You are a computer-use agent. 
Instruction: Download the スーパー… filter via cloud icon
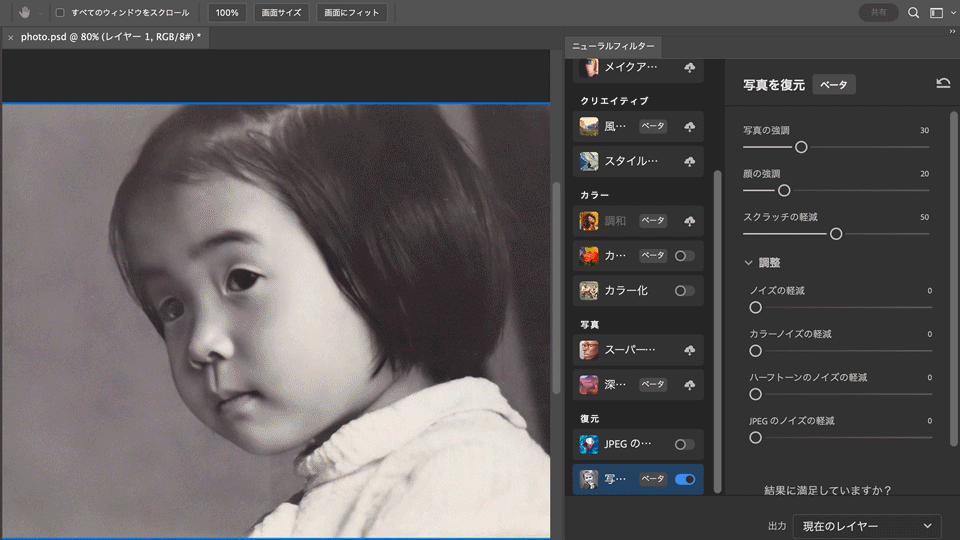click(x=689, y=350)
